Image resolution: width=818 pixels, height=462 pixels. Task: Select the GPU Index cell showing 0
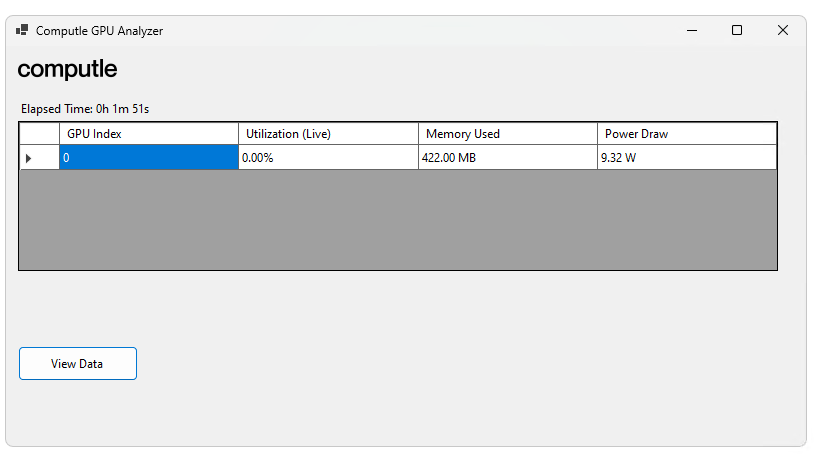click(148, 158)
